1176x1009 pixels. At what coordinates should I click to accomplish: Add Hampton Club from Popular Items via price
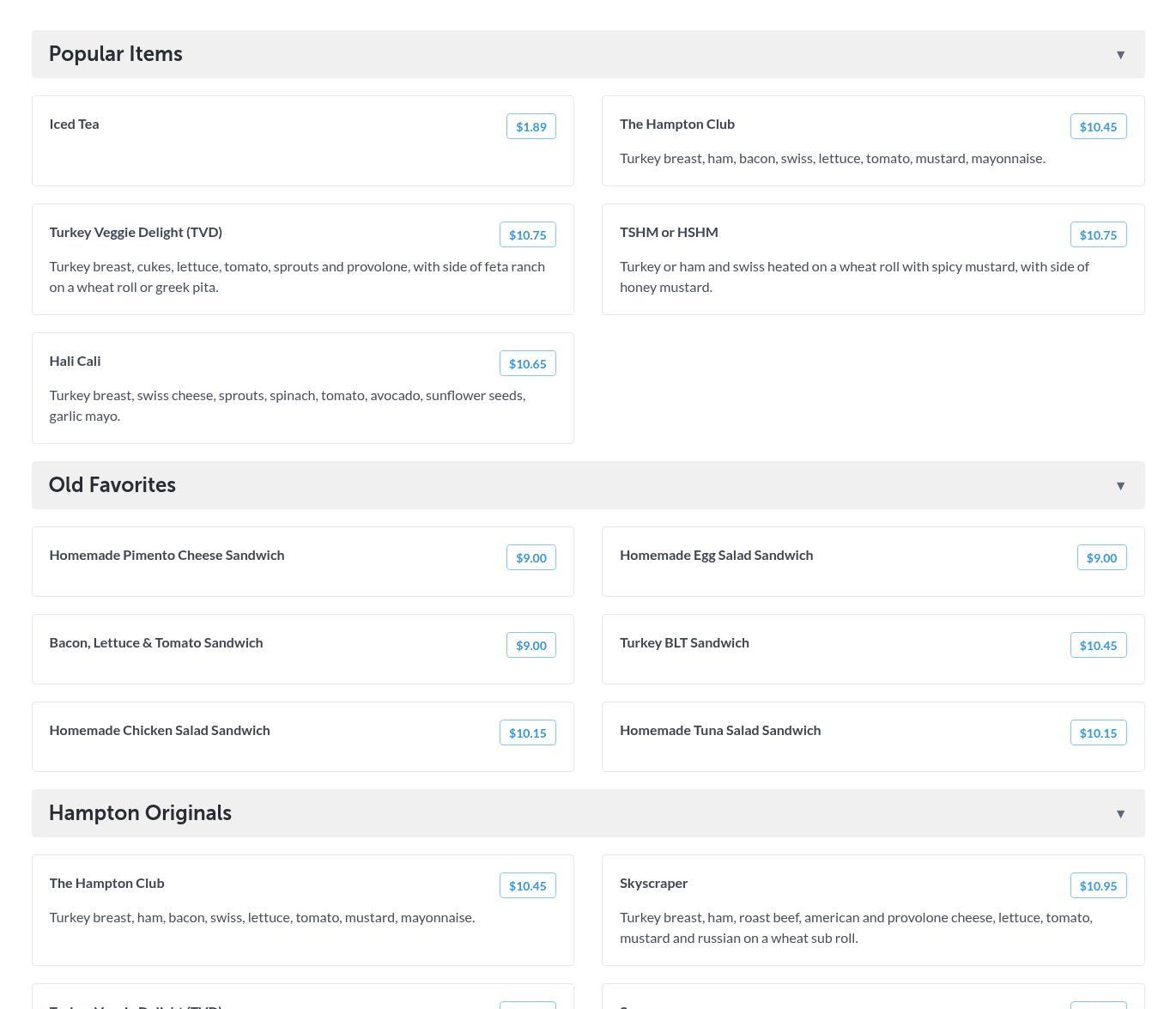pos(1098,127)
